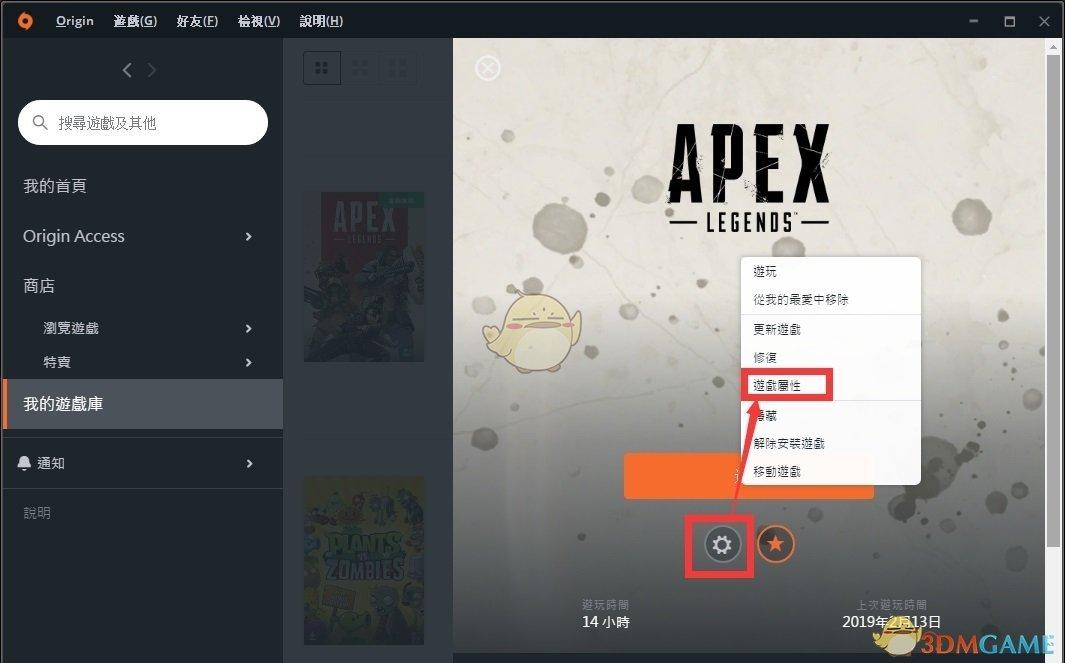Expand the 特賣 chevron
Image resolution: width=1065 pixels, height=663 pixels.
pos(249,362)
